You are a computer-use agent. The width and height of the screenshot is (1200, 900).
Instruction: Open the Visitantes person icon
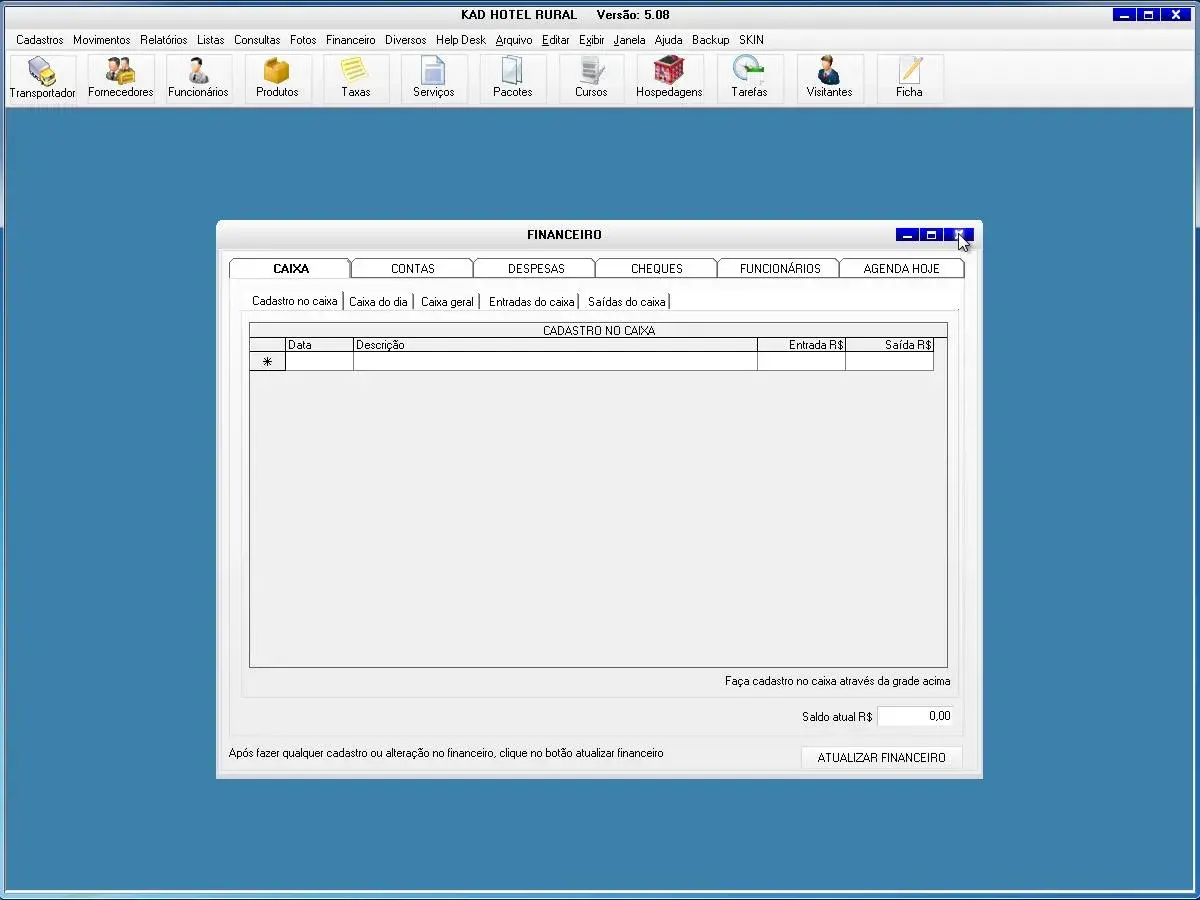pyautogui.click(x=829, y=79)
